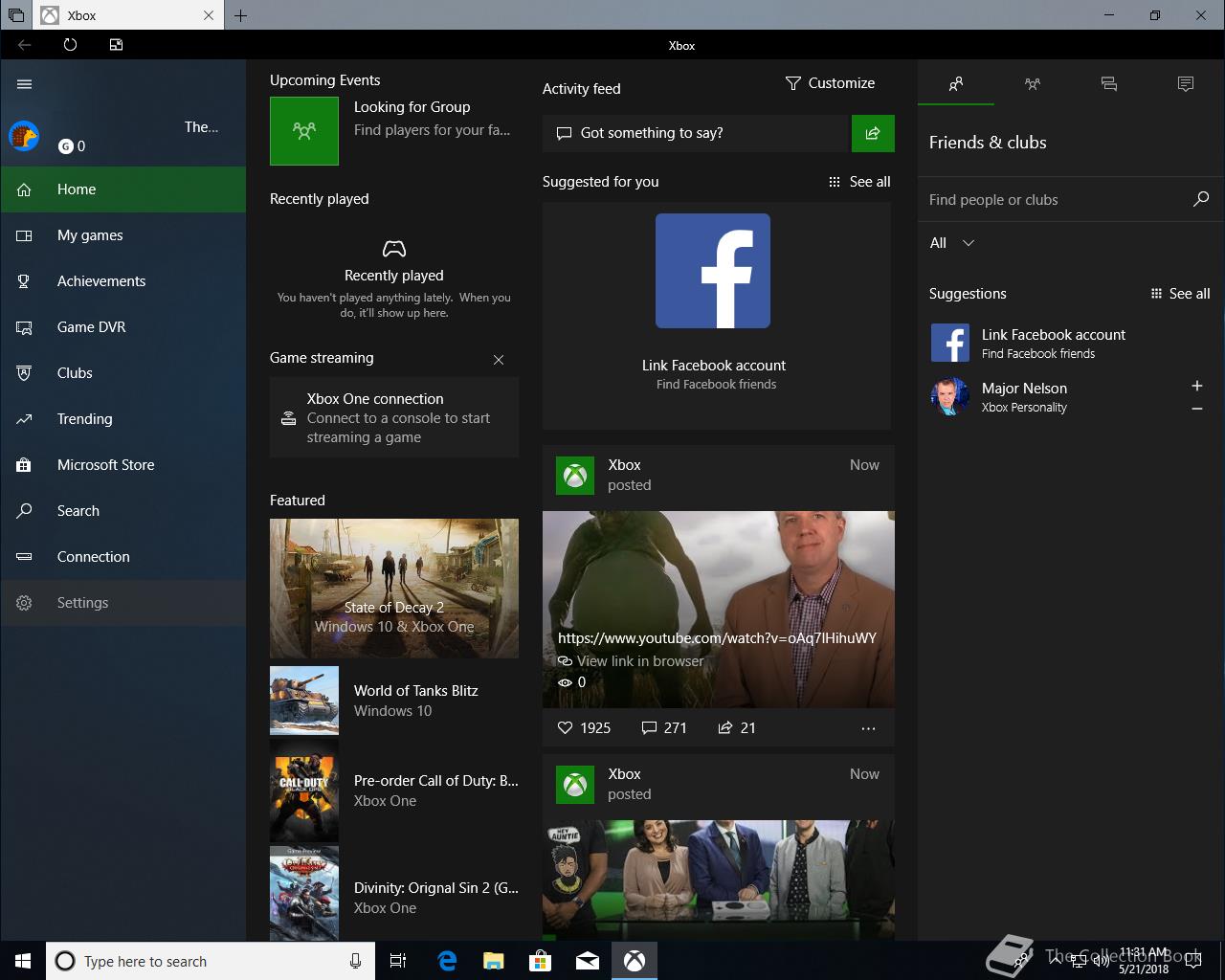Image resolution: width=1225 pixels, height=980 pixels.
Task: Open File Explorer from taskbar
Action: click(494, 961)
